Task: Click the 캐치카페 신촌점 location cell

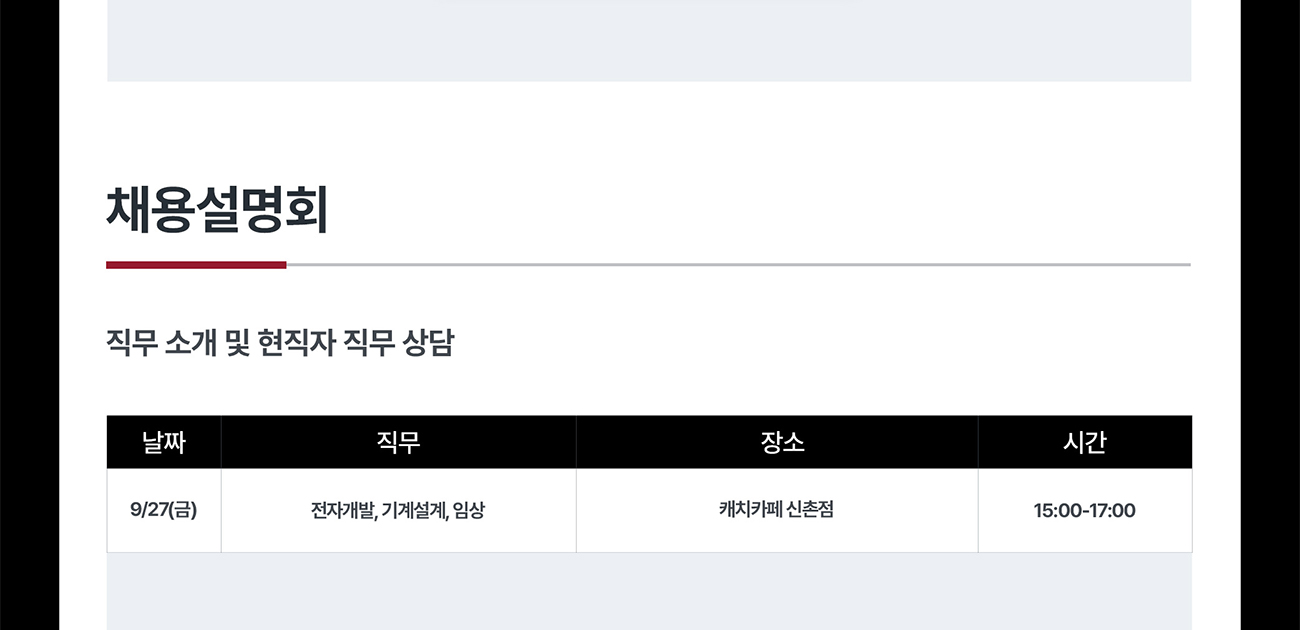Action: pos(776,509)
